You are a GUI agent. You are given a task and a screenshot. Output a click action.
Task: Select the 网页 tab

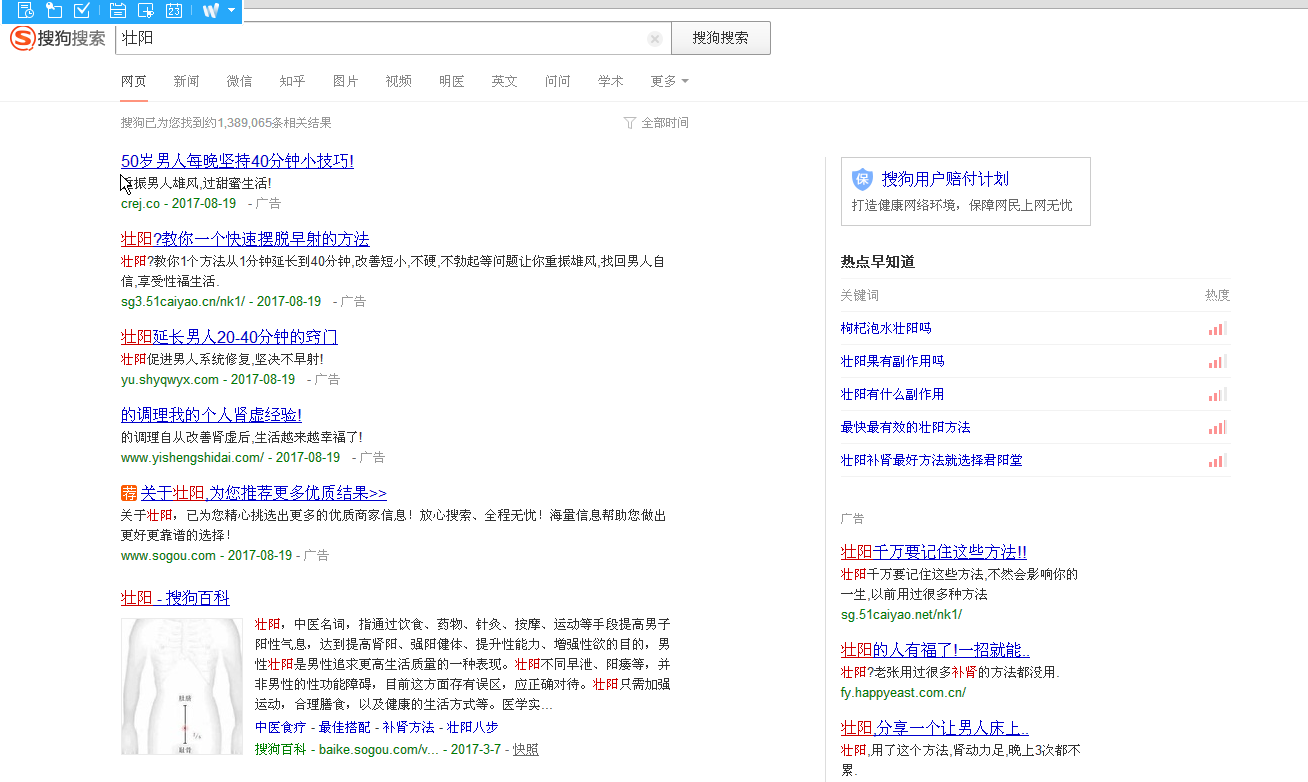coord(134,81)
